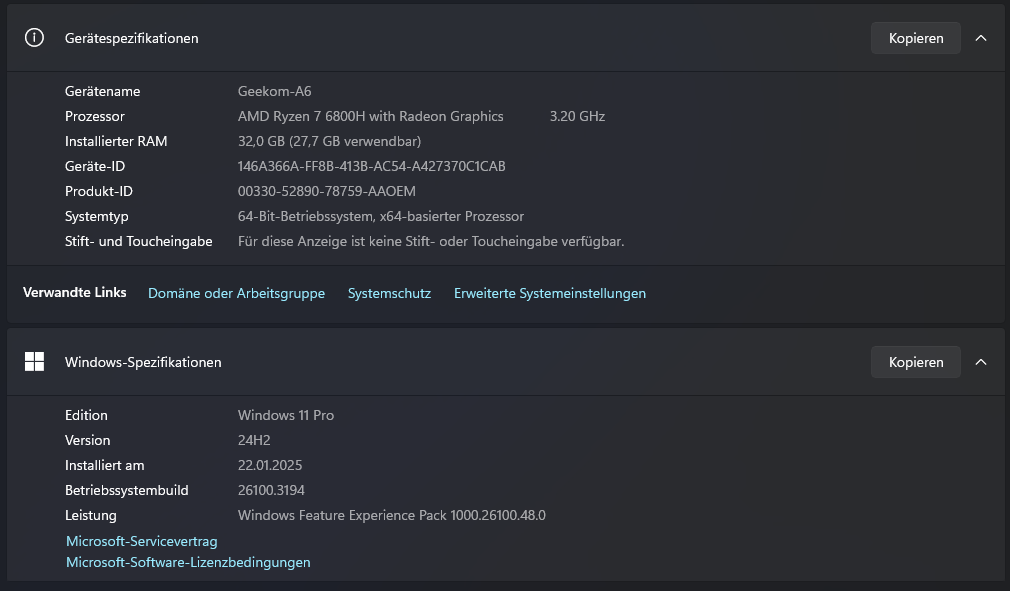
Task: Click the Leistung label
Action: [x=91, y=515]
